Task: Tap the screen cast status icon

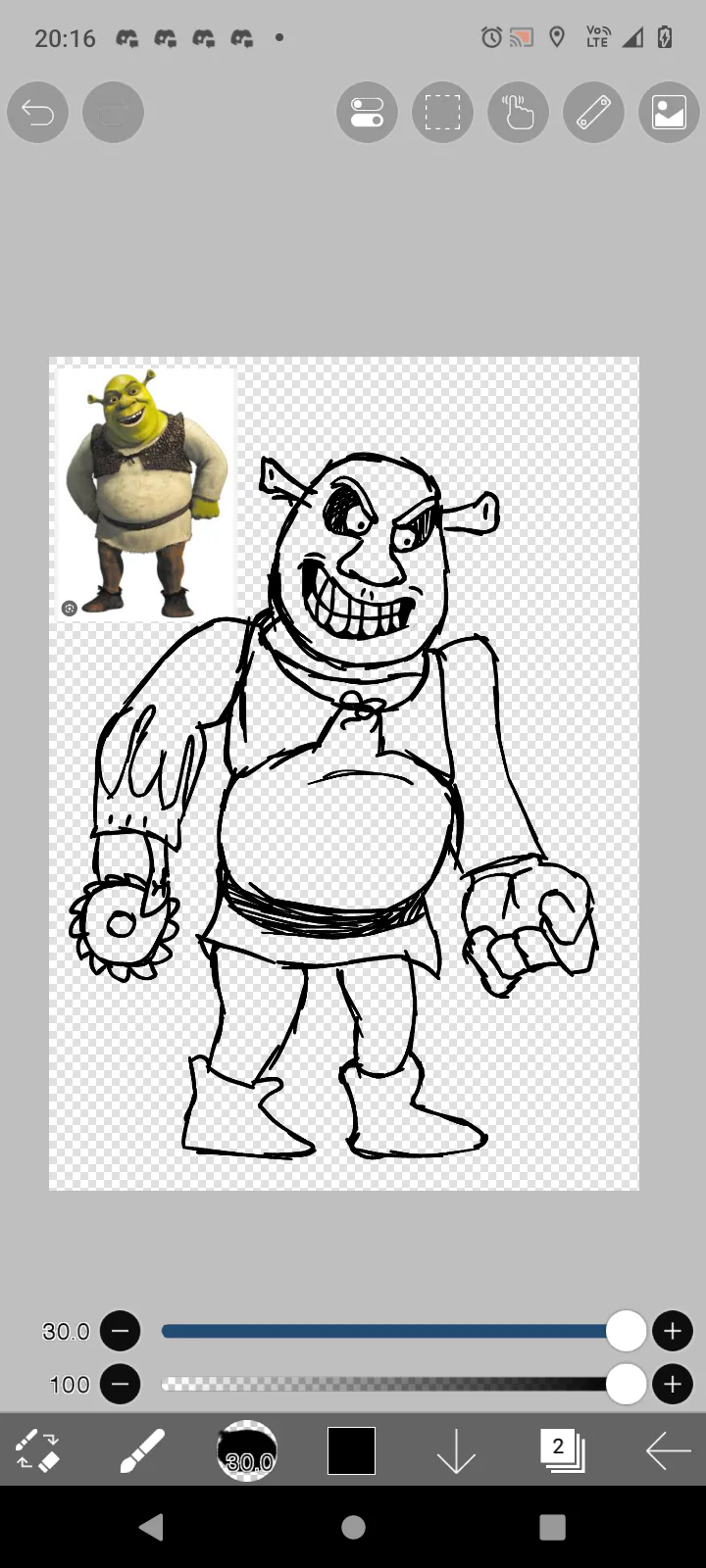Action: tap(522, 38)
